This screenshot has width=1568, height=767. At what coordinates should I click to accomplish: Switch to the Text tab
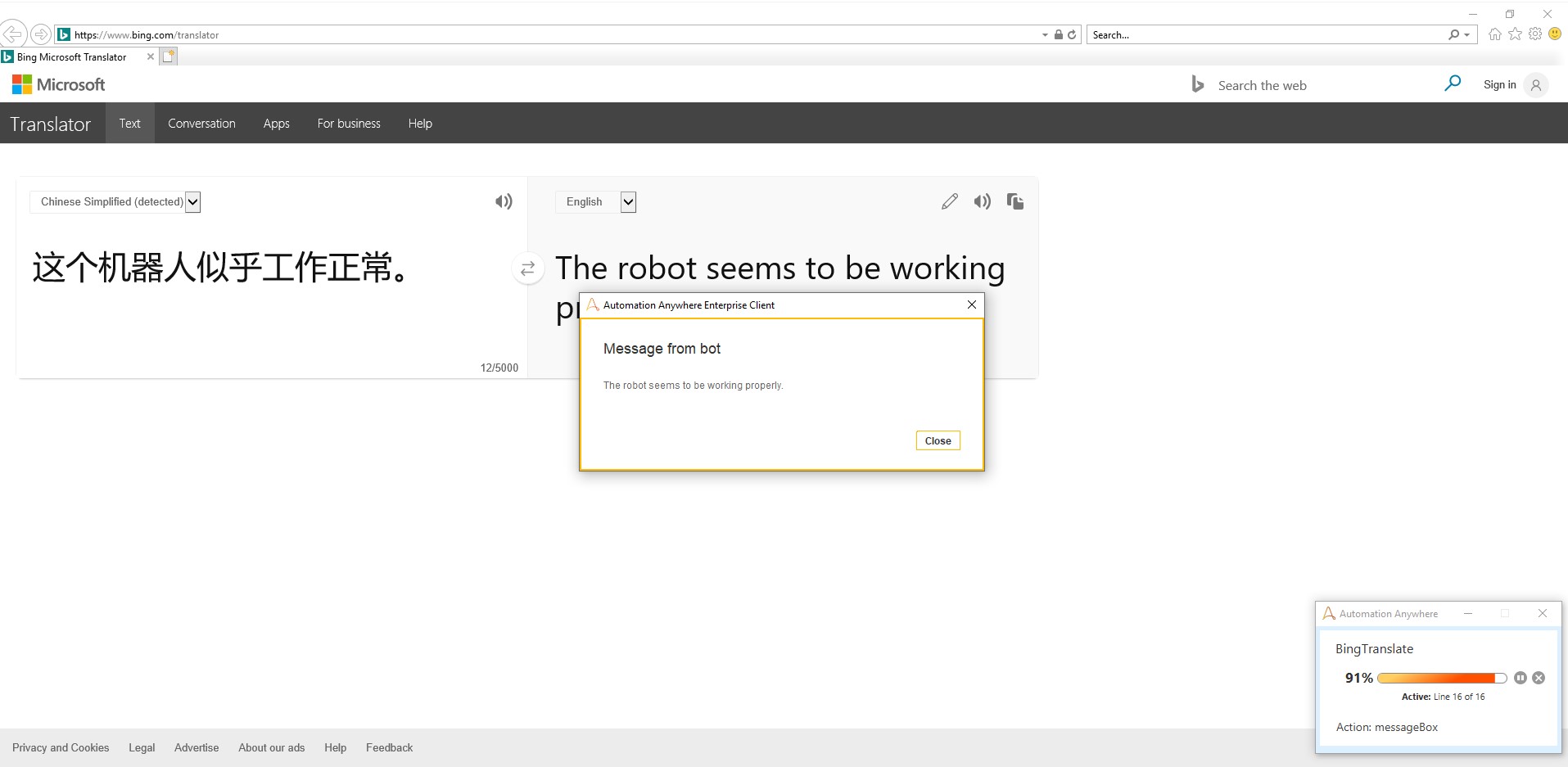[x=129, y=123]
